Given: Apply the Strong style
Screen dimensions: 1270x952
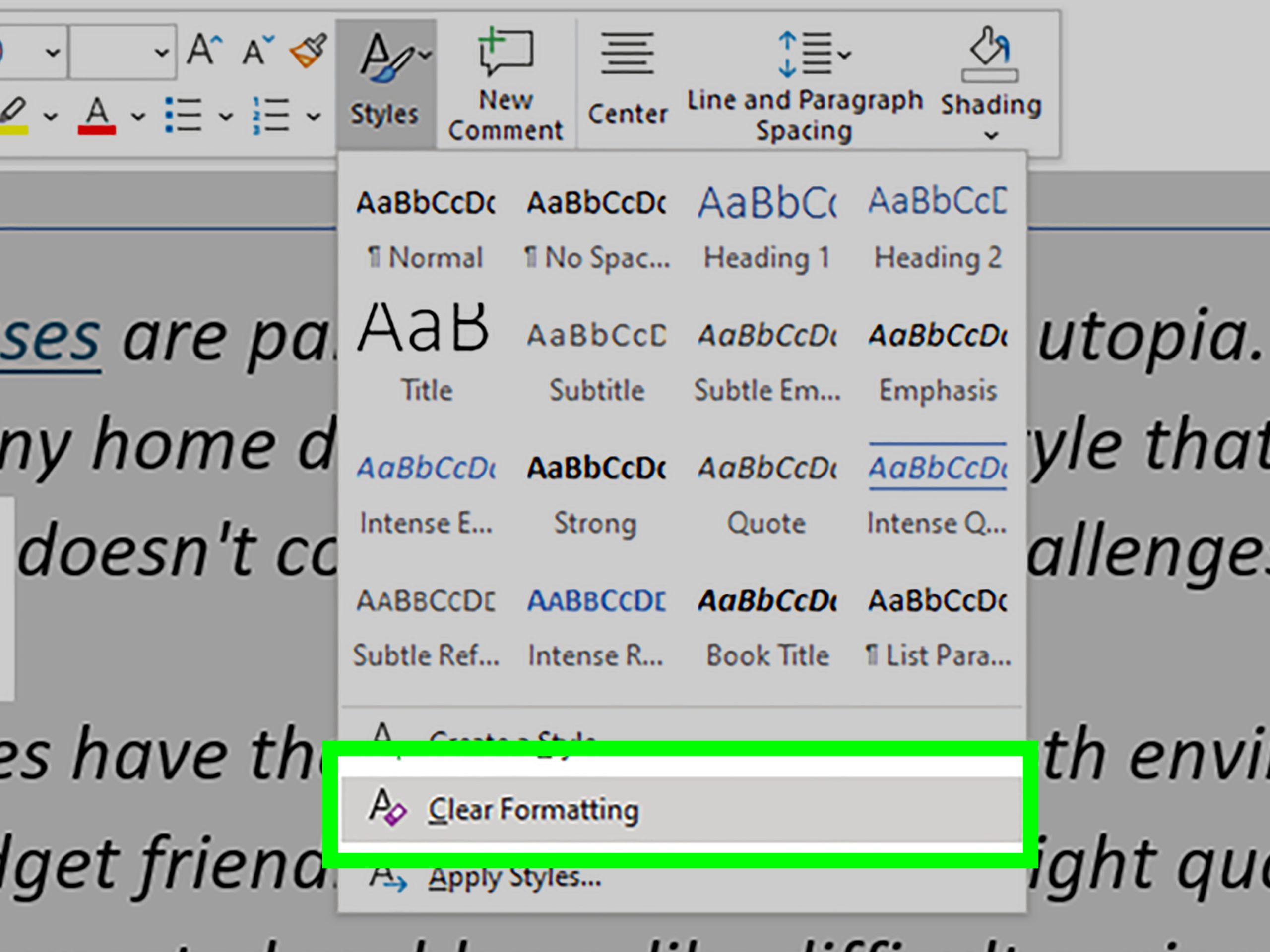Looking at the screenshot, I should click(x=596, y=493).
